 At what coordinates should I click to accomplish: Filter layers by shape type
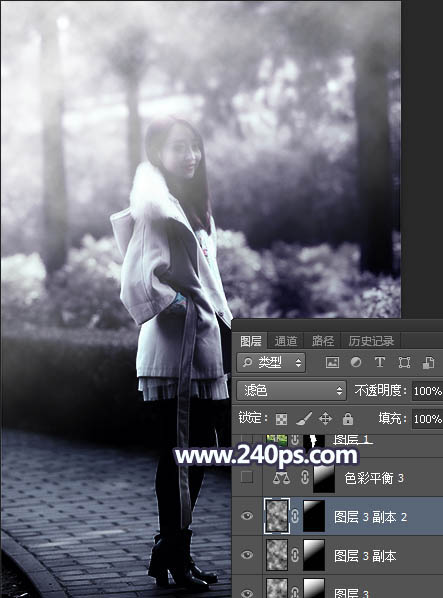click(404, 362)
